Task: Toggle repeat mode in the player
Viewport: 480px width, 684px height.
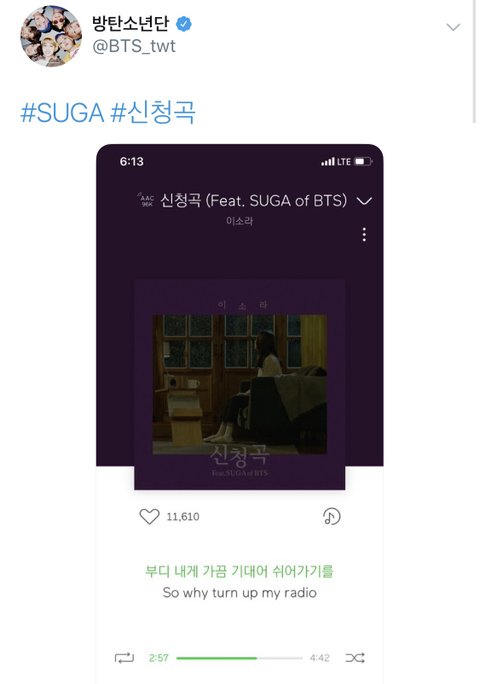Action: click(x=124, y=657)
